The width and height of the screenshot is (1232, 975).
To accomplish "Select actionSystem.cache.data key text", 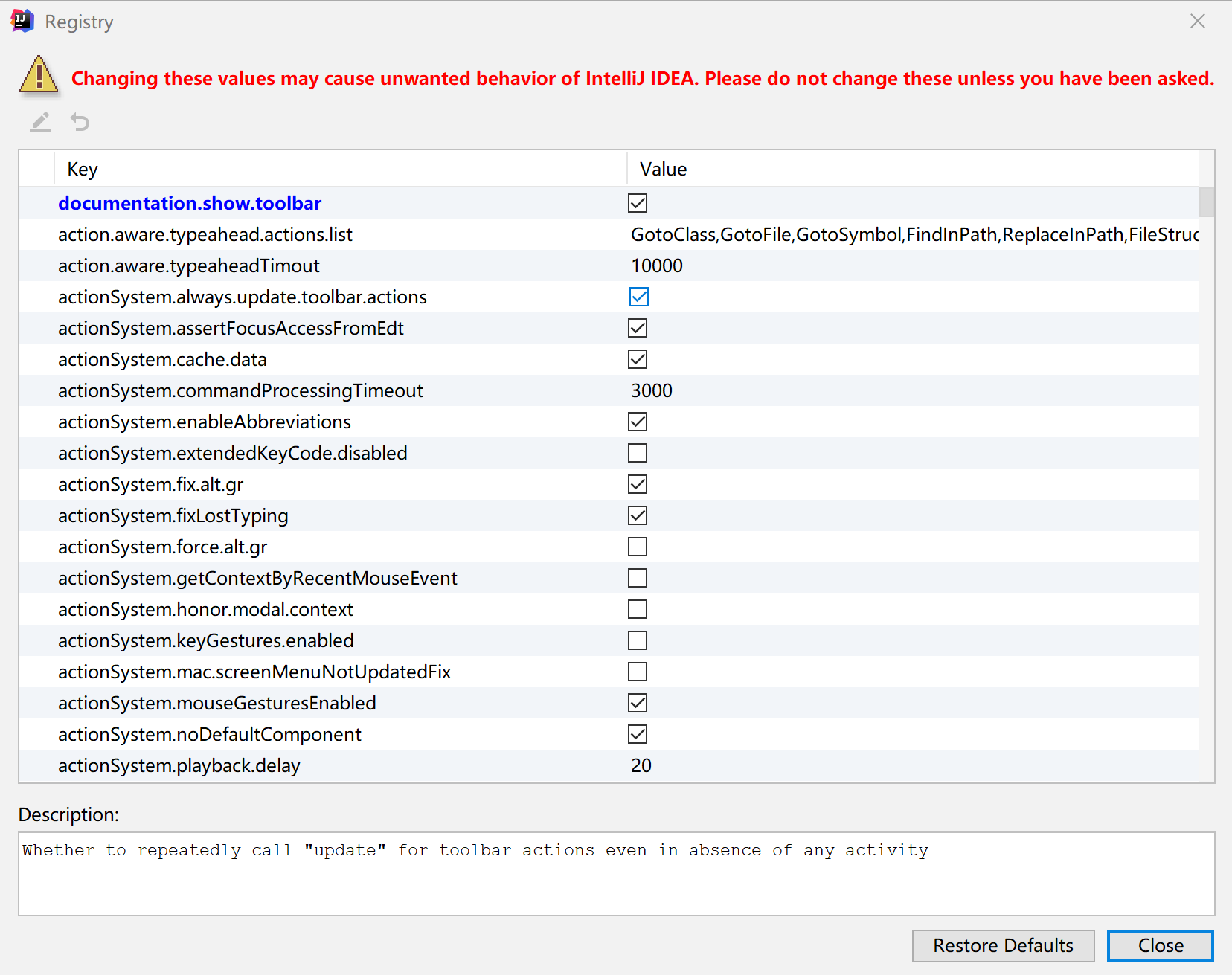I will tap(162, 359).
